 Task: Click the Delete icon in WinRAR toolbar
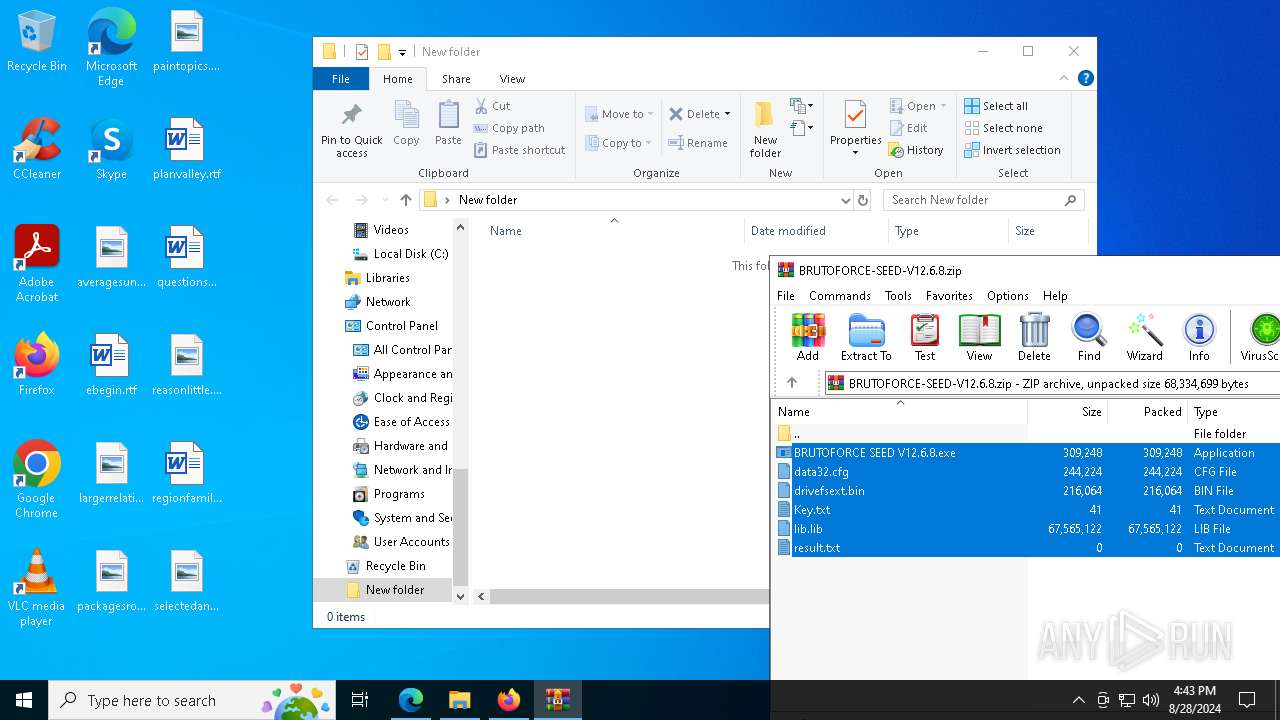point(1034,337)
